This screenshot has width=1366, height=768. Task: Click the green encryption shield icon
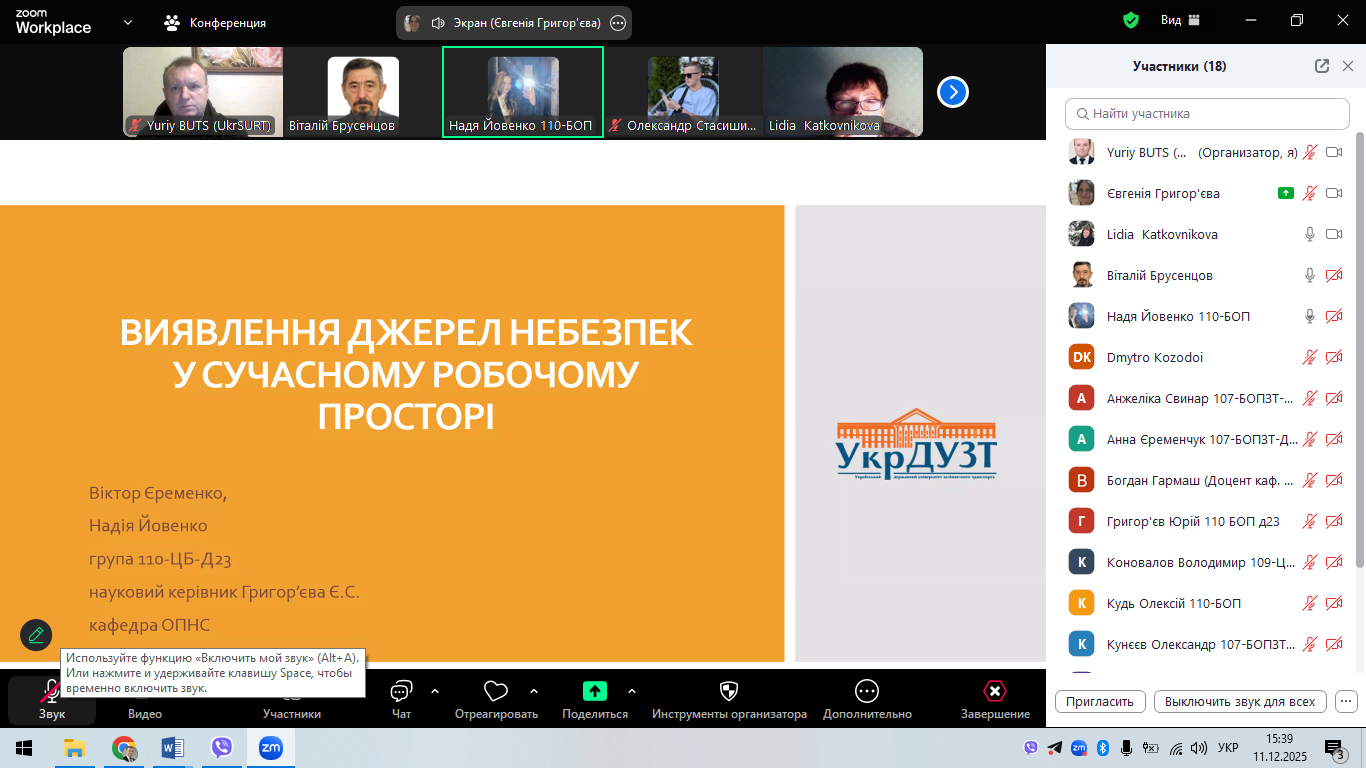(1131, 20)
